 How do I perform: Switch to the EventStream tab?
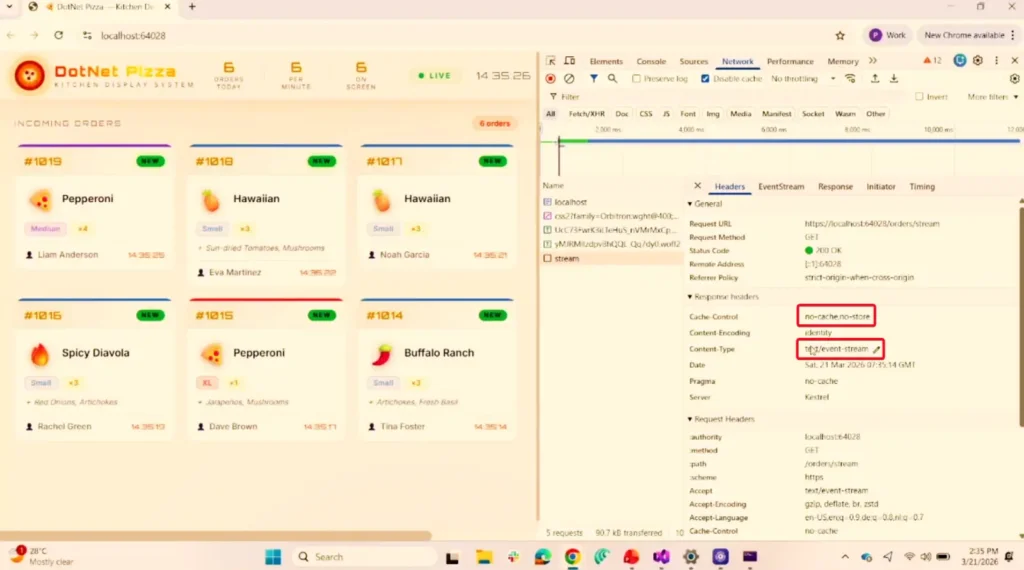(780, 187)
